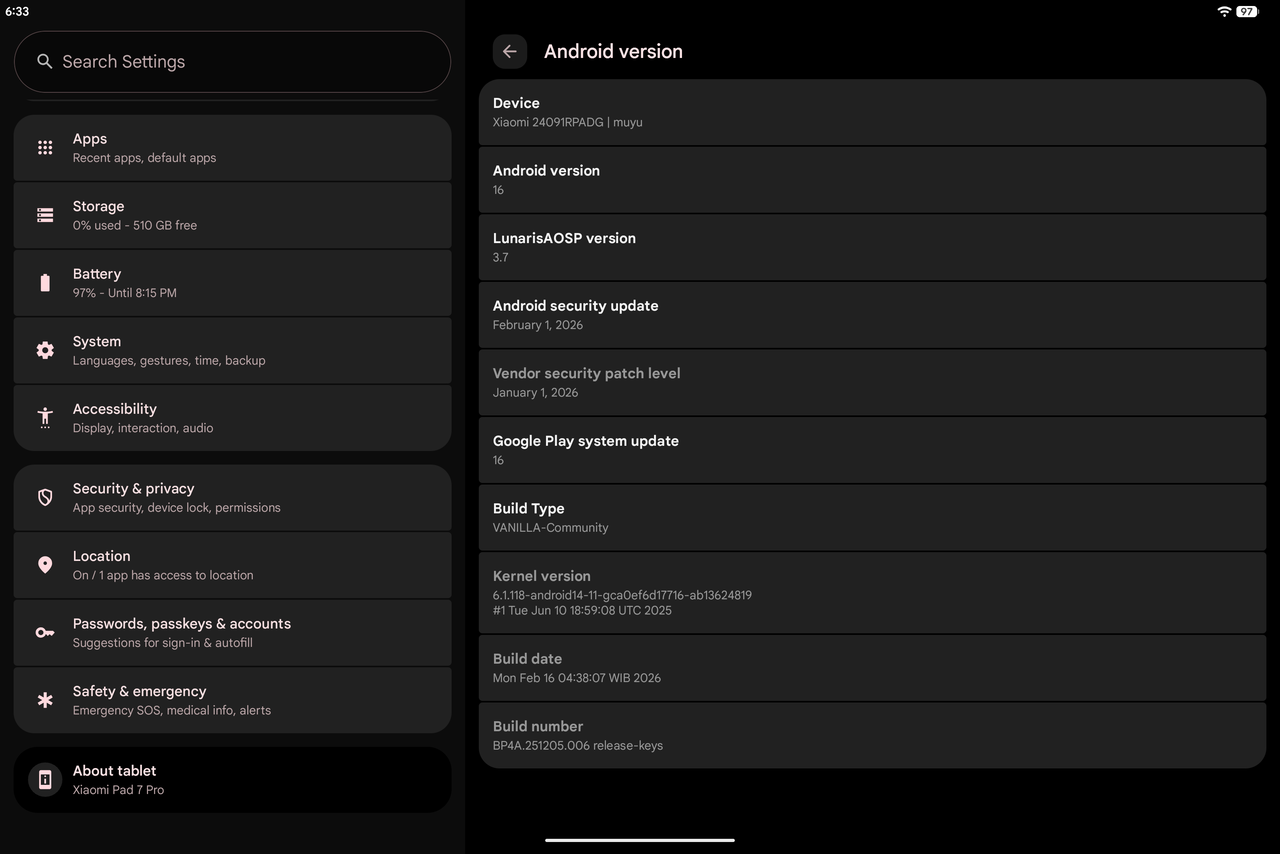The height and width of the screenshot is (854, 1280).
Task: Select About tablet entry
Action: (x=233, y=780)
